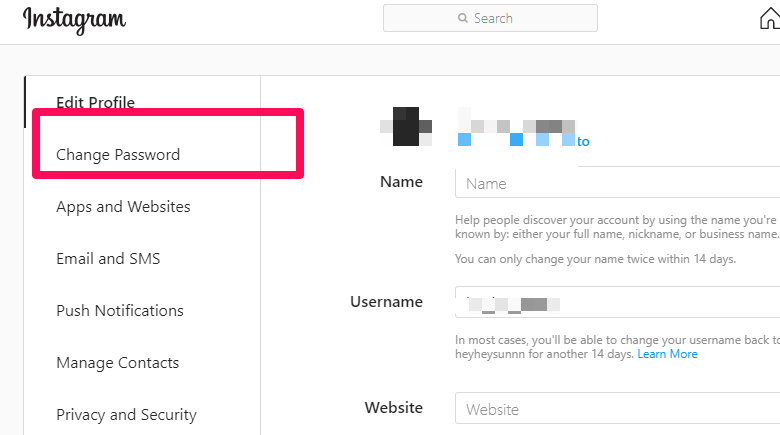Viewport: 780px width, 435px height.
Task: Click the Instagram logo
Action: click(75, 20)
